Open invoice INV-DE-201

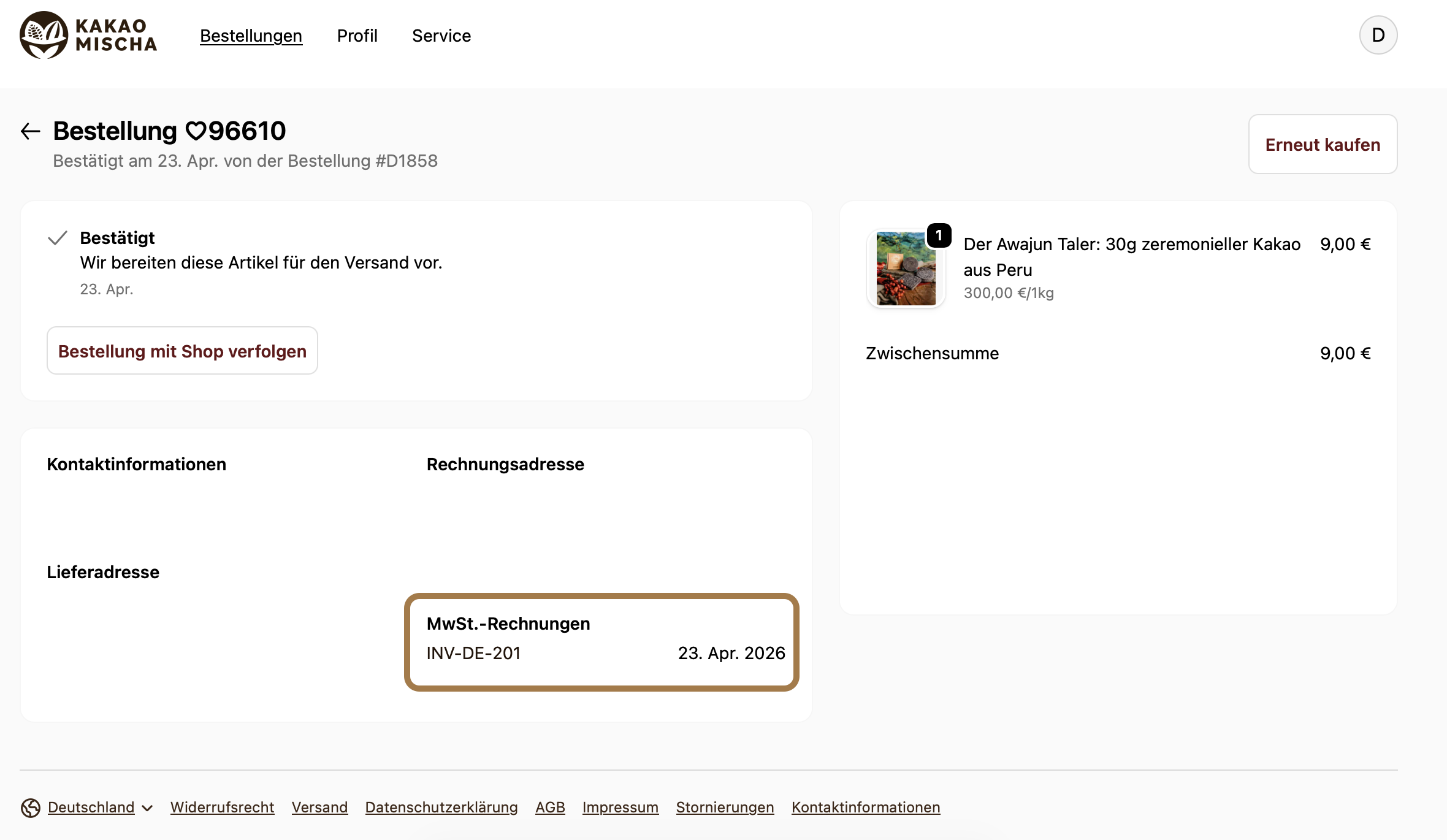coord(473,653)
